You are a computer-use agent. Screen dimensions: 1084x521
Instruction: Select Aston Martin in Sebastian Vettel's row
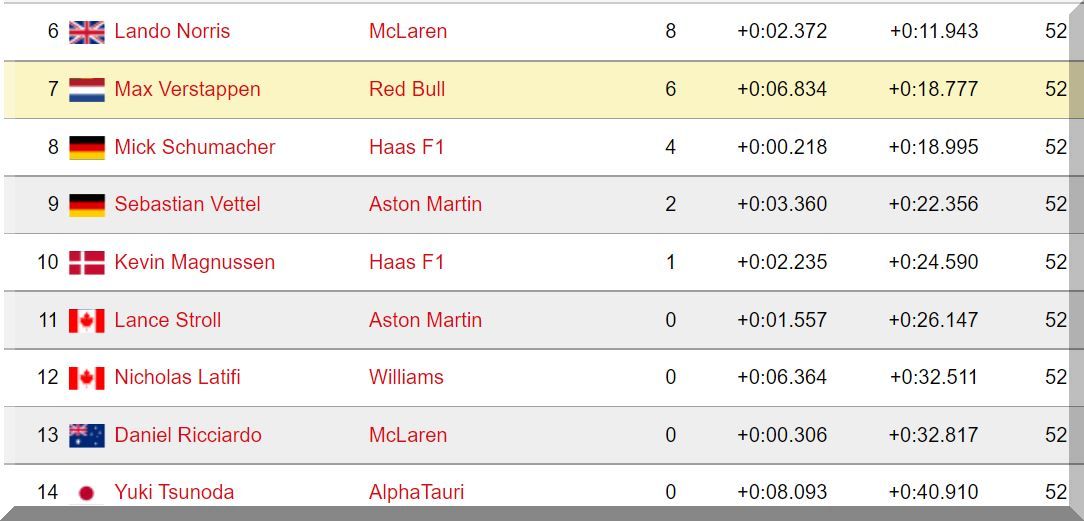tap(425, 204)
